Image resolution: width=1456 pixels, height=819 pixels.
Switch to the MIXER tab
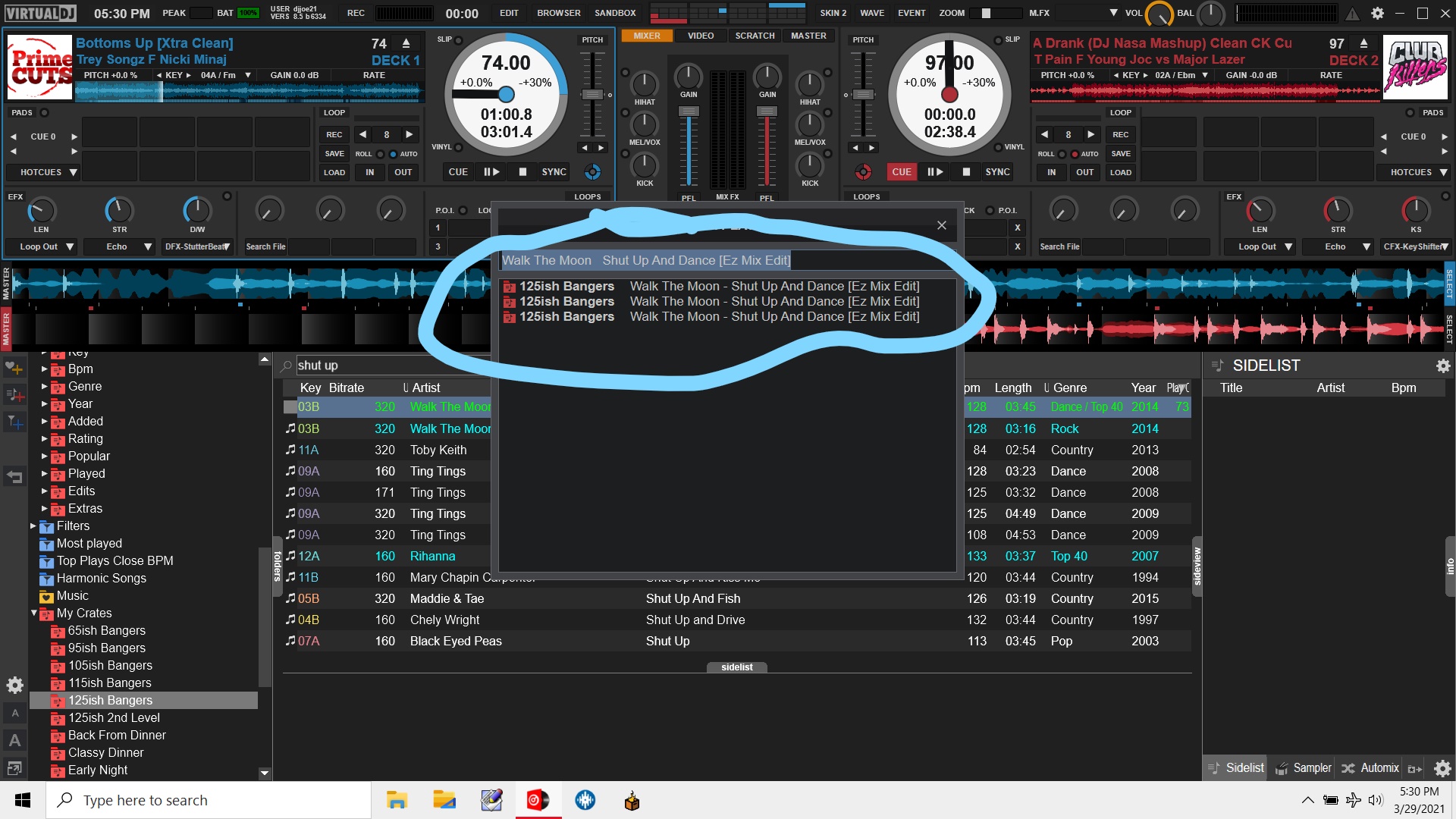tap(647, 36)
